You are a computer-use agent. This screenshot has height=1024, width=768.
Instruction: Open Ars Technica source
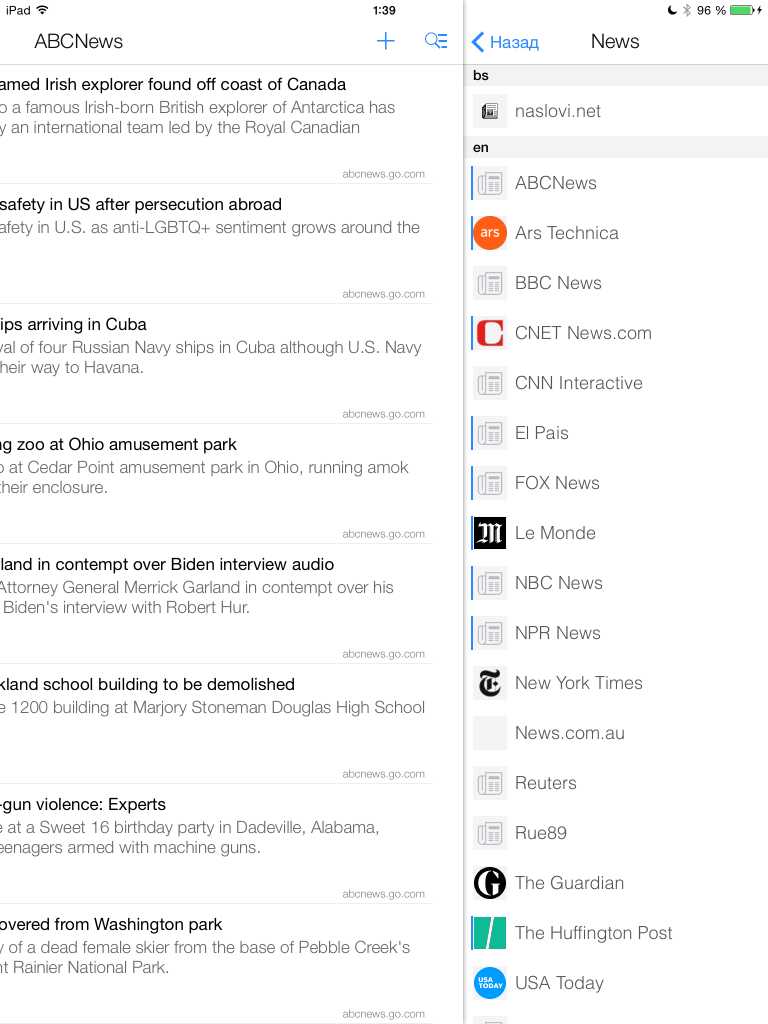tap(616, 233)
